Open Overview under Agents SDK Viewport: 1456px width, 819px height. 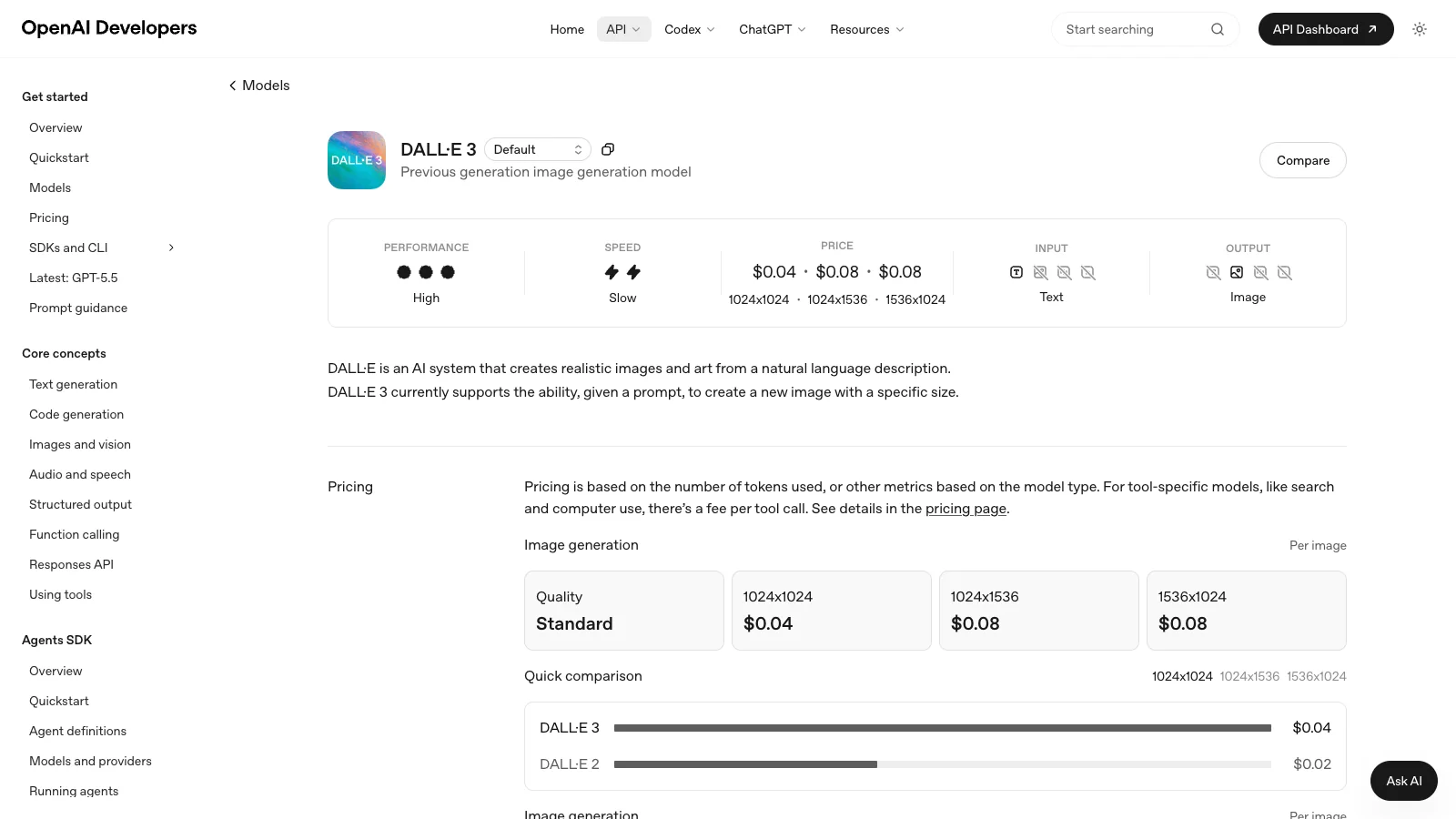pyautogui.click(x=56, y=671)
